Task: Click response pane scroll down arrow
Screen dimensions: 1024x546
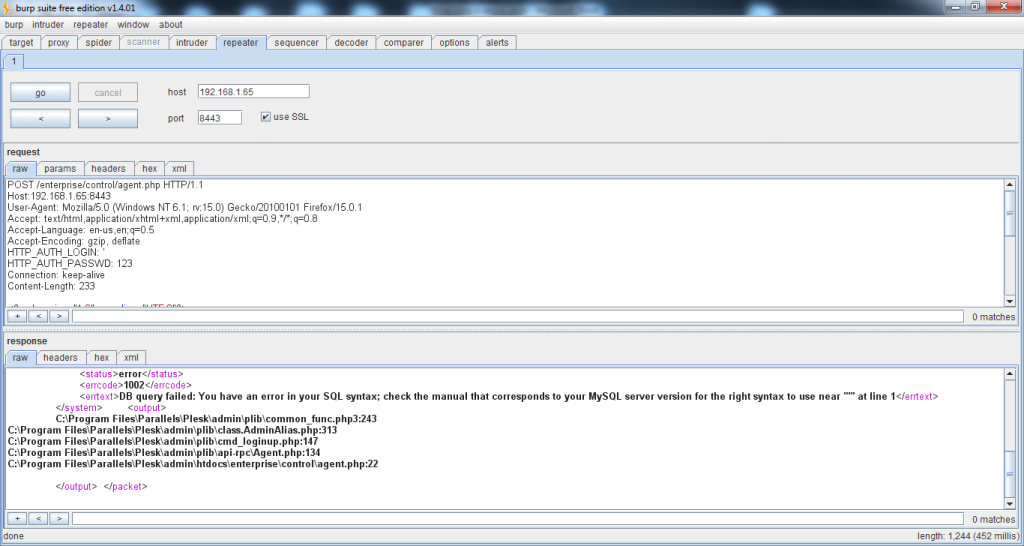Action: (x=1010, y=504)
